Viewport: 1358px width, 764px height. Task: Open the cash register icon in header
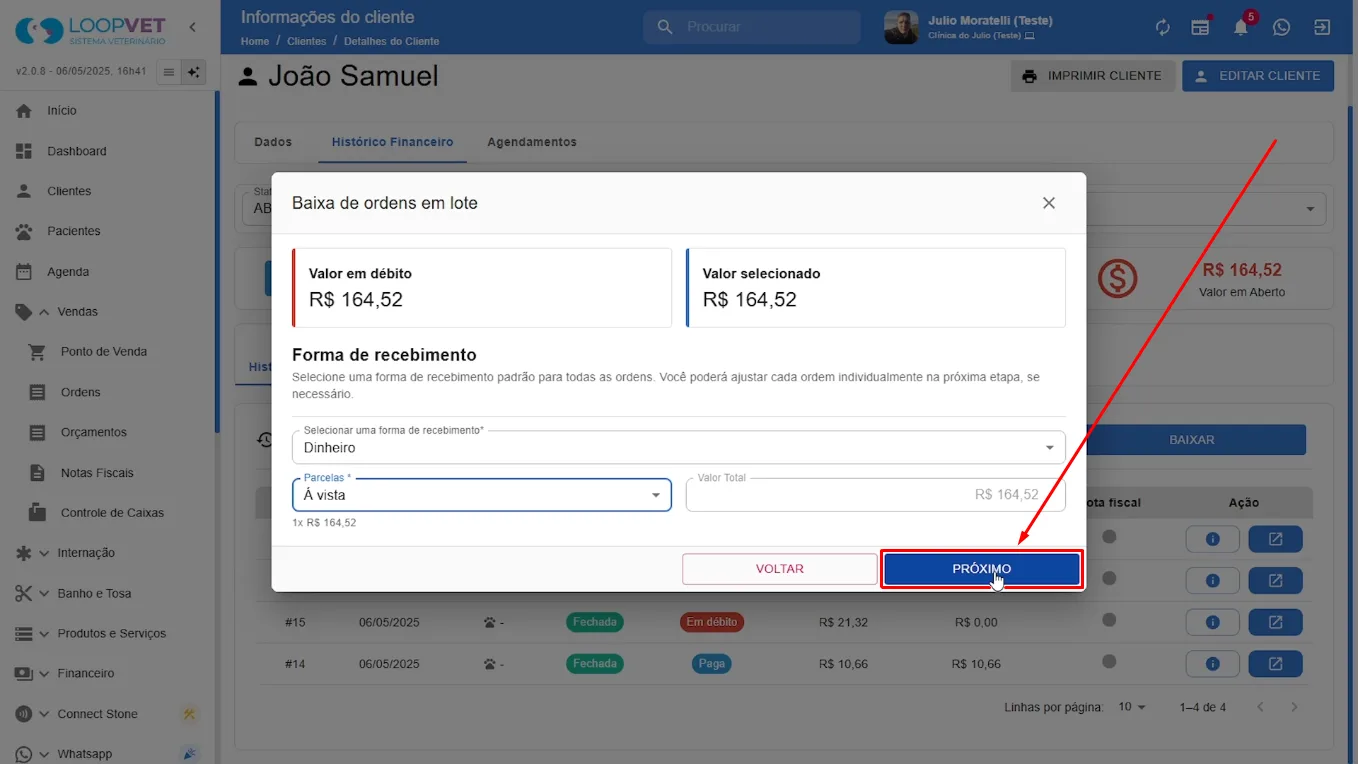(1201, 27)
